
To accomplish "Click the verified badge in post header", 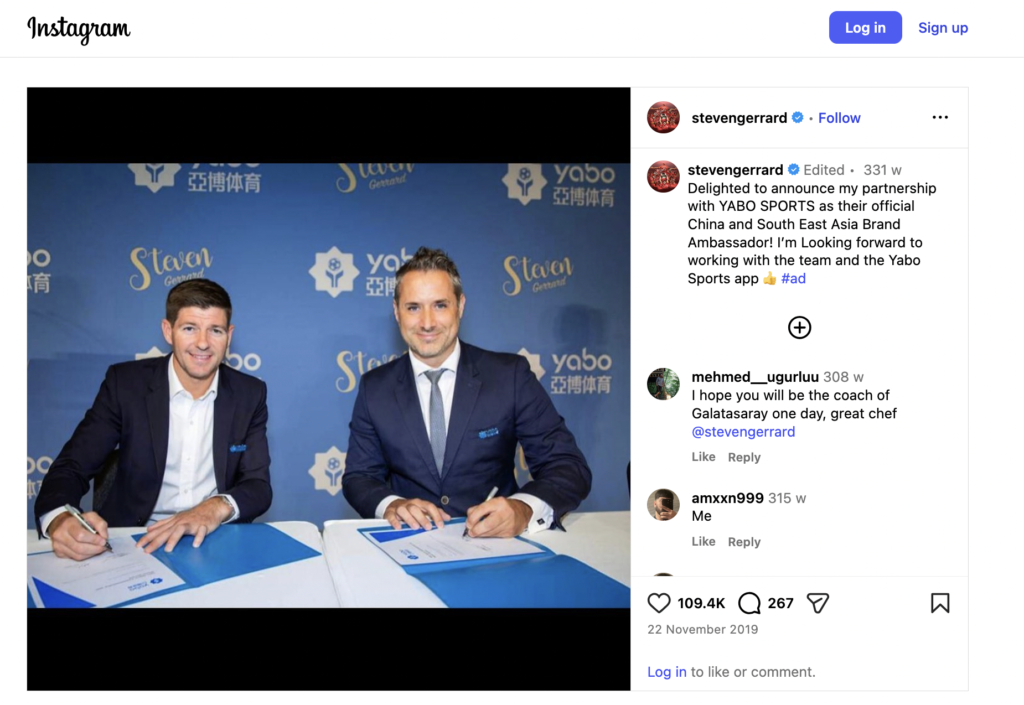I will tap(797, 118).
